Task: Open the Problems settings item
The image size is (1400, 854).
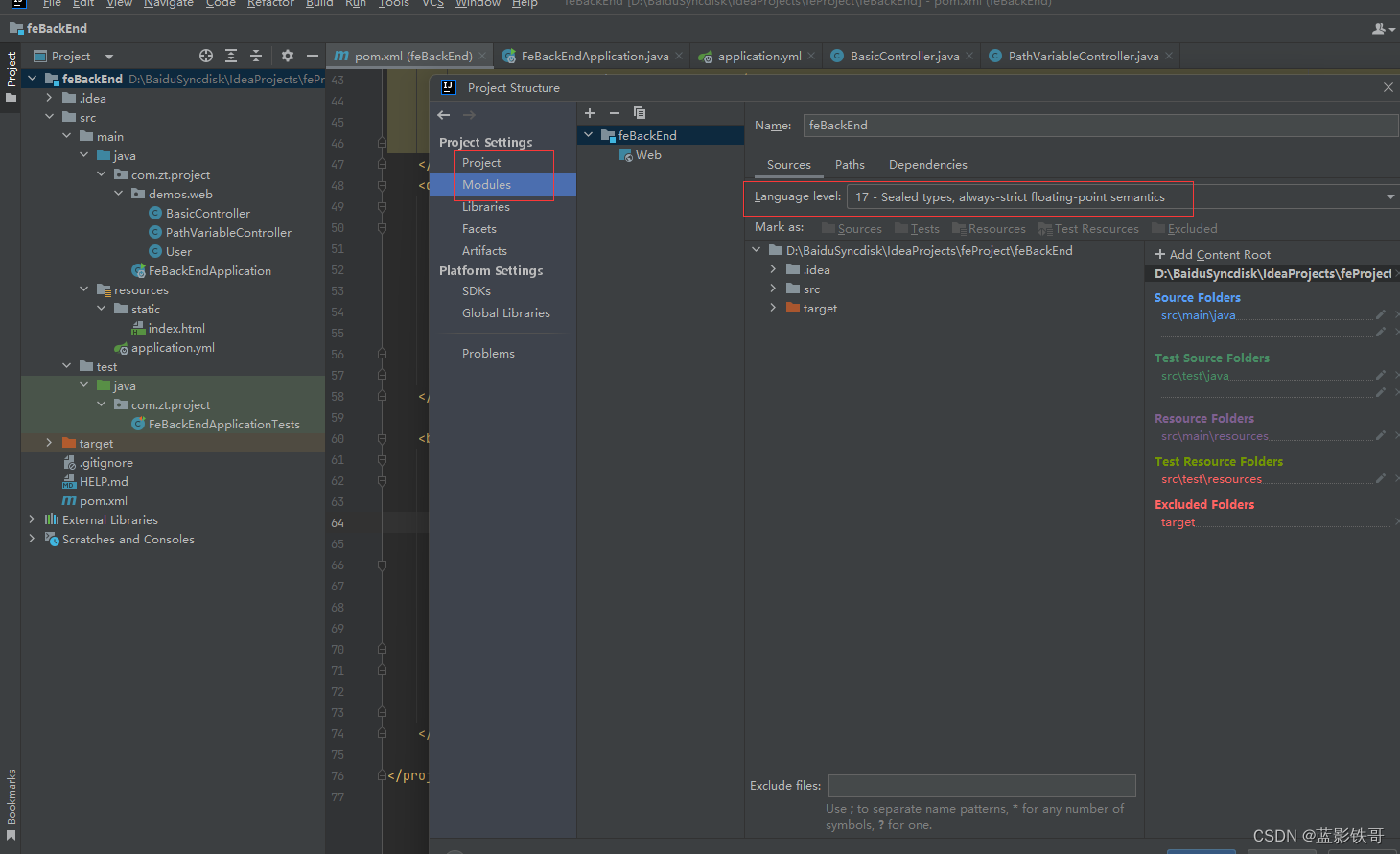Action: pos(488,354)
